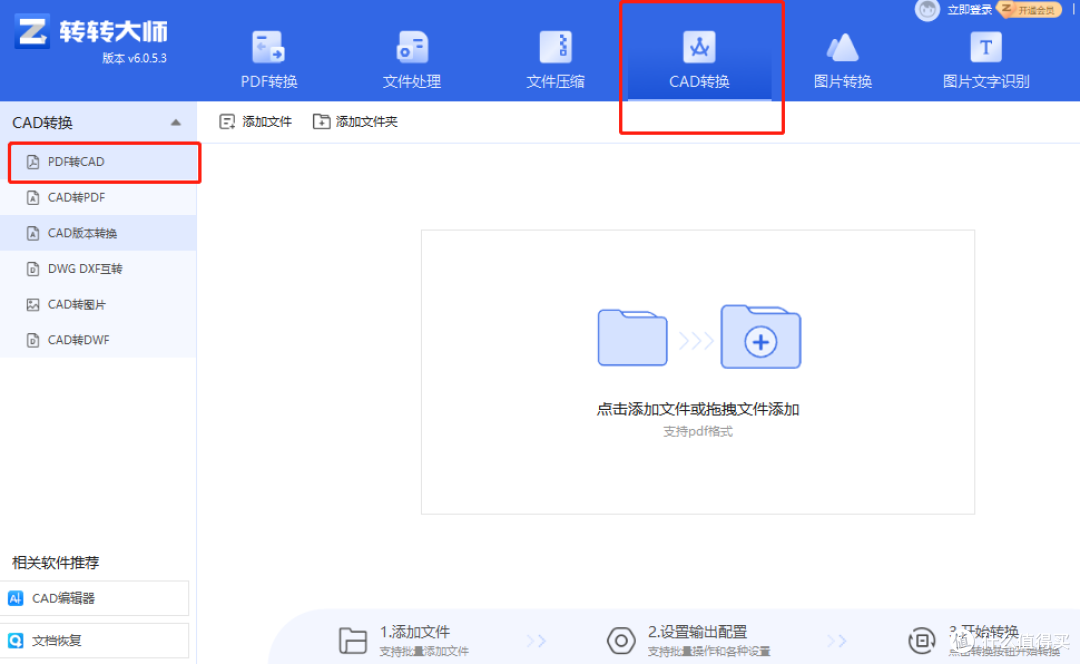Viewport: 1080px width, 664px height.
Task: Open the CAD编辑器 recommended software
Action: [x=94, y=599]
